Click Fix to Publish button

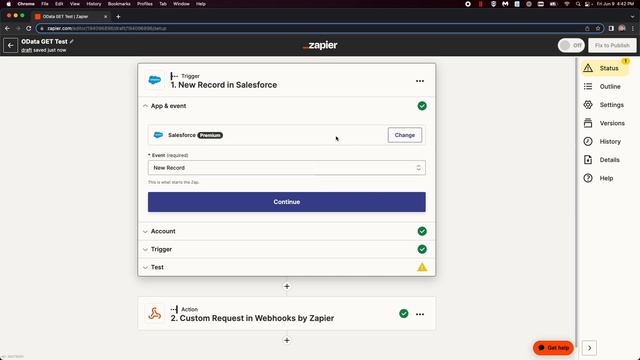coord(612,45)
